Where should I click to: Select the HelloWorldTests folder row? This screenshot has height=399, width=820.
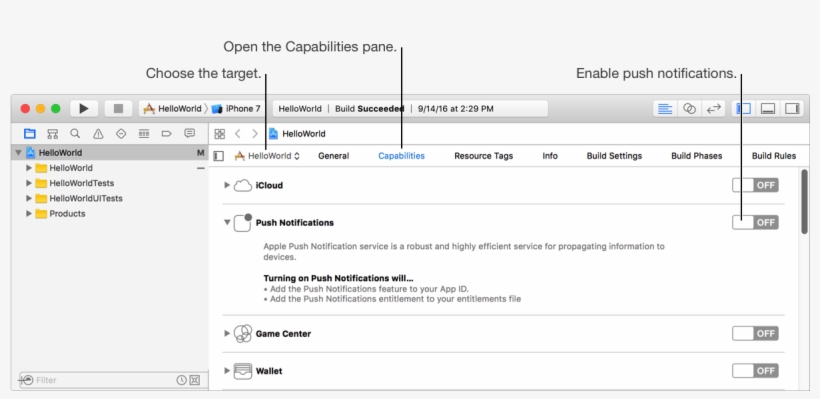tap(110, 183)
